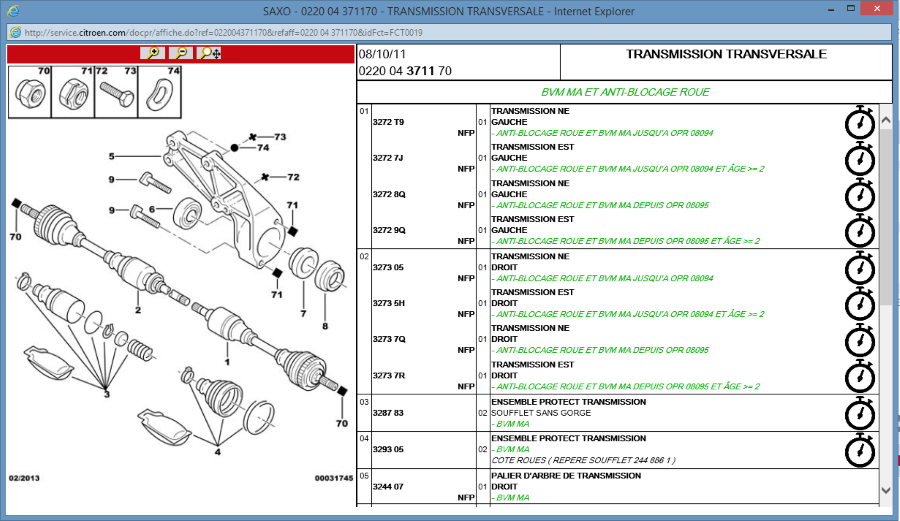Click part reference 3273 7R
900x521 pixels.
pos(389,376)
